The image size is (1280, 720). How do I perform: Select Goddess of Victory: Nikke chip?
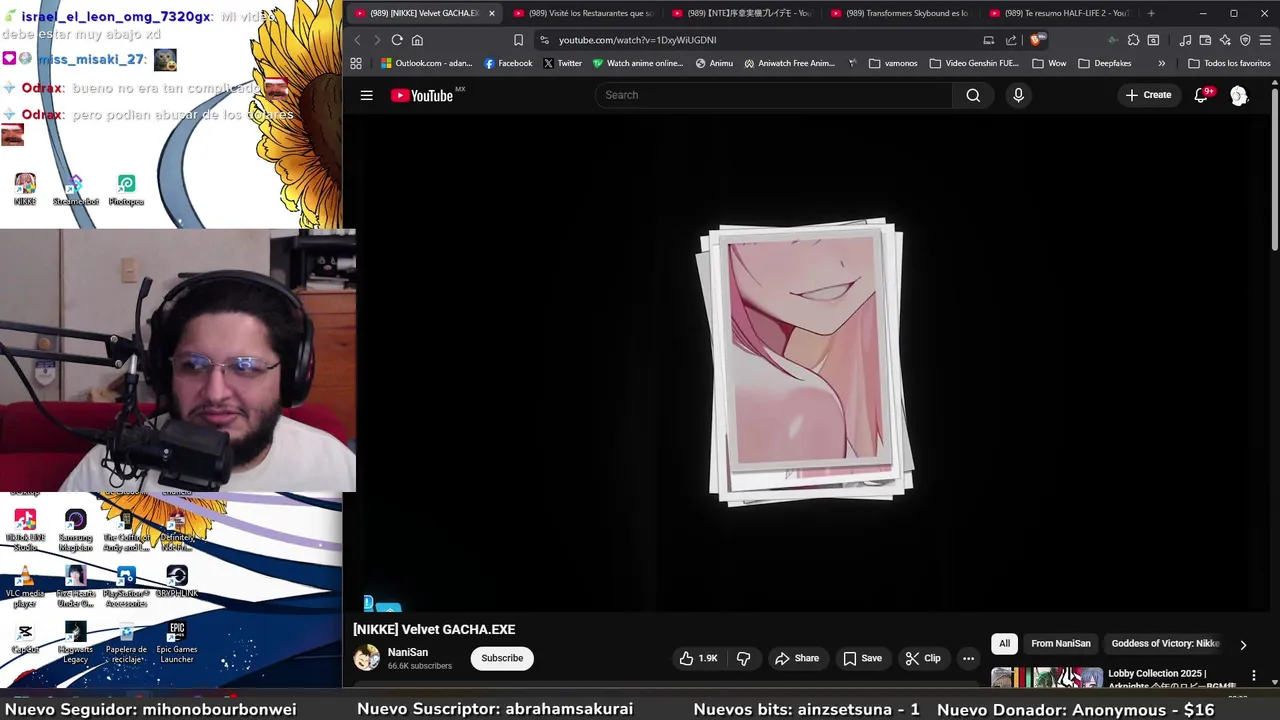point(1165,644)
